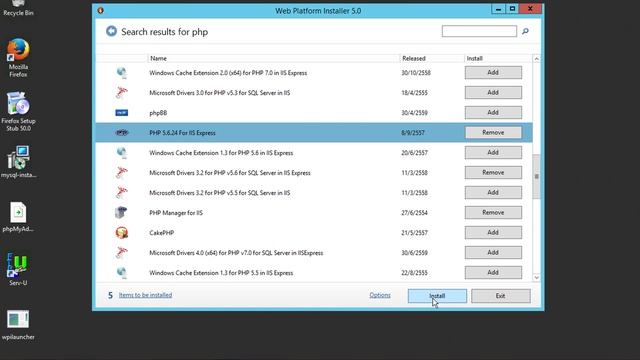Image resolution: width=640 pixels, height=360 pixels.
Task: Add phpBB to install list
Action: [x=493, y=113]
